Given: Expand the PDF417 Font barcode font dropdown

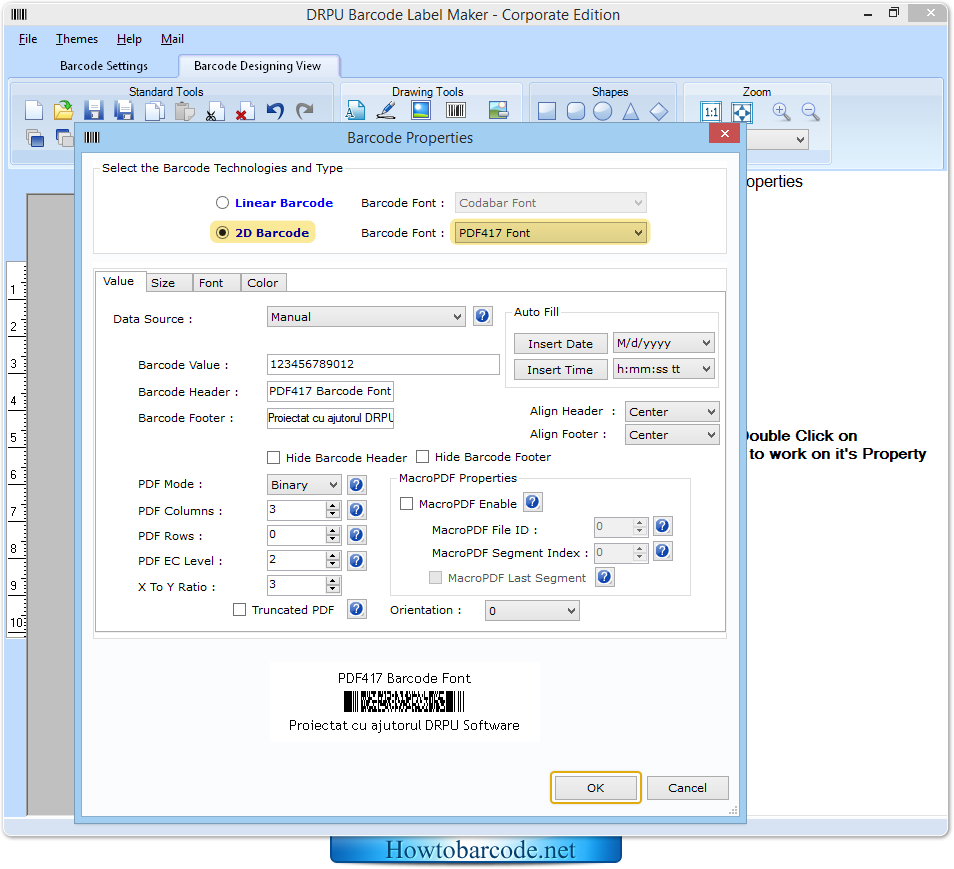Looking at the screenshot, I should [x=550, y=232].
